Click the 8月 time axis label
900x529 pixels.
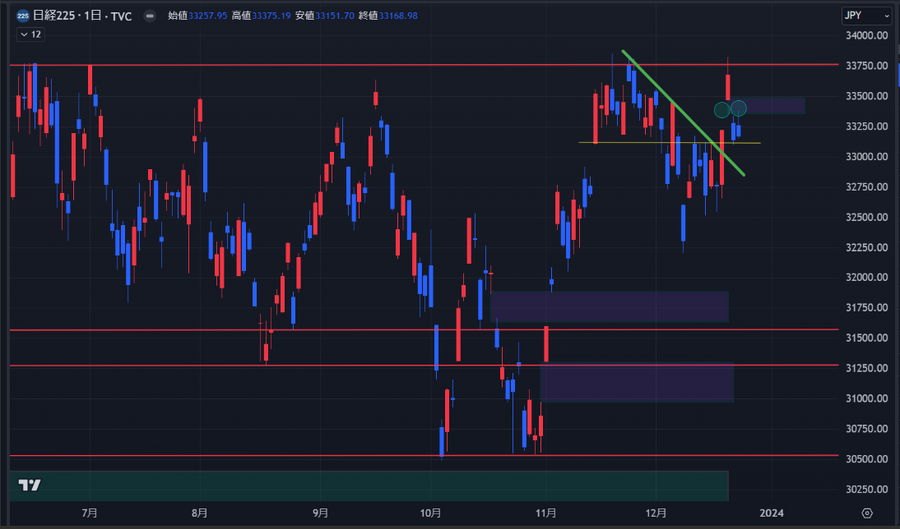(200, 513)
